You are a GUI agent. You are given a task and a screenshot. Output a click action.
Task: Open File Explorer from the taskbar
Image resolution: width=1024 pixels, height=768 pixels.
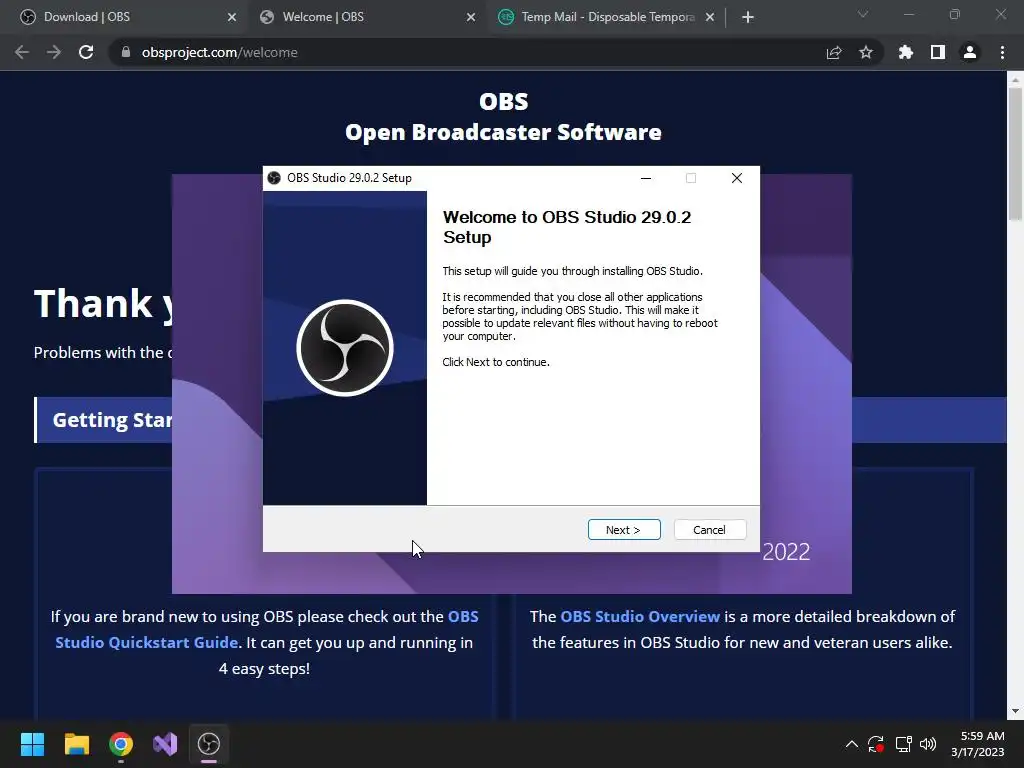coord(76,744)
